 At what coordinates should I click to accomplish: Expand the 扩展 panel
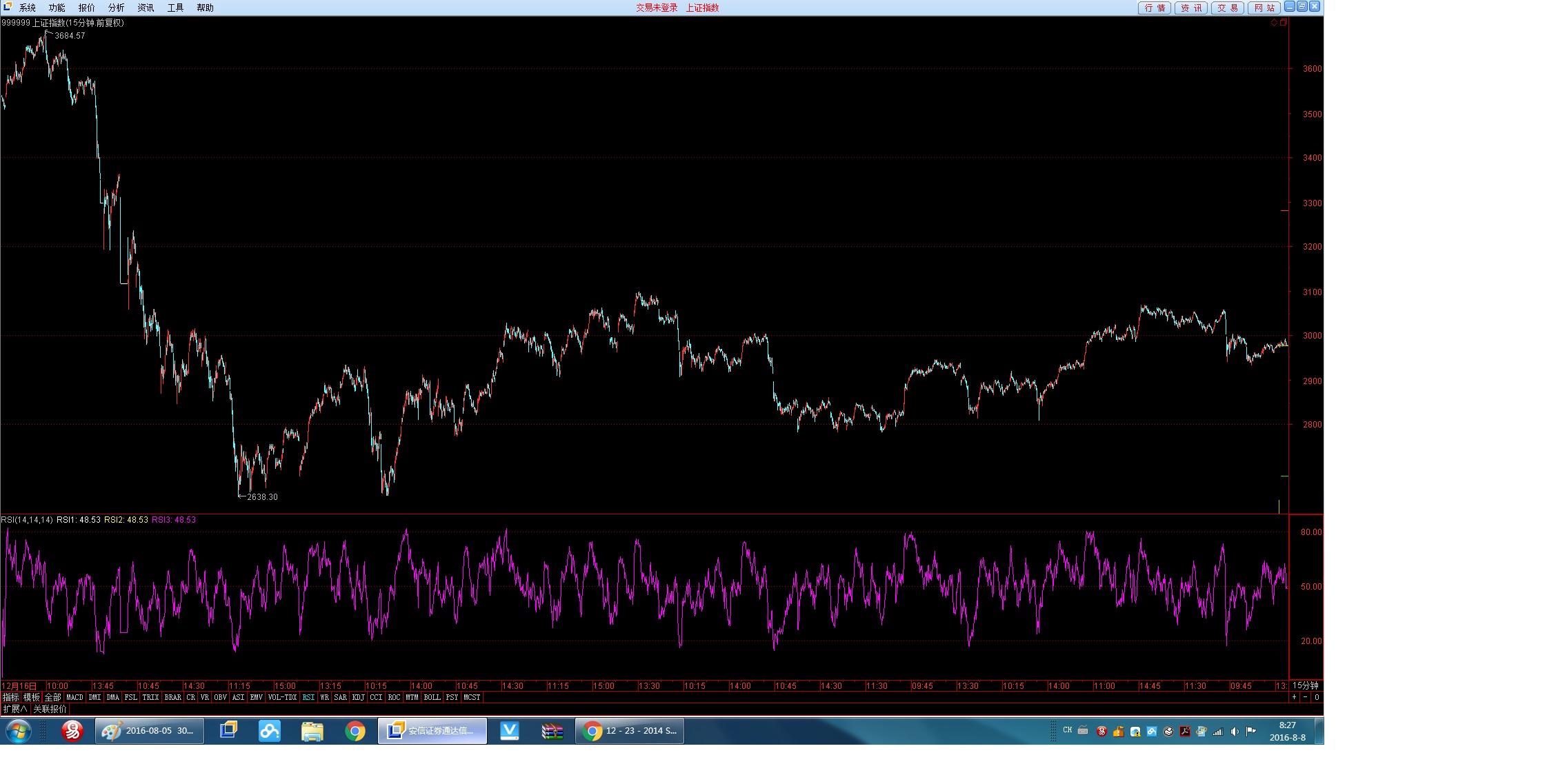point(15,709)
